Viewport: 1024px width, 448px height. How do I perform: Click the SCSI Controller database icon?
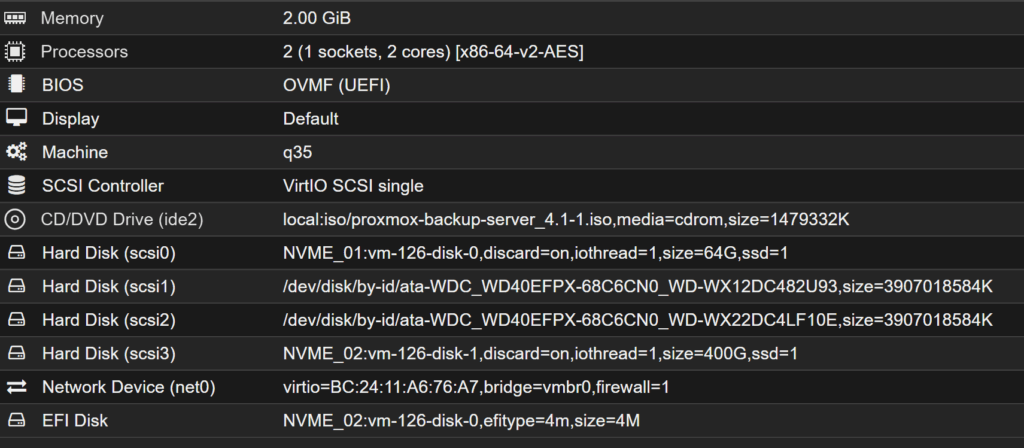[x=15, y=186]
